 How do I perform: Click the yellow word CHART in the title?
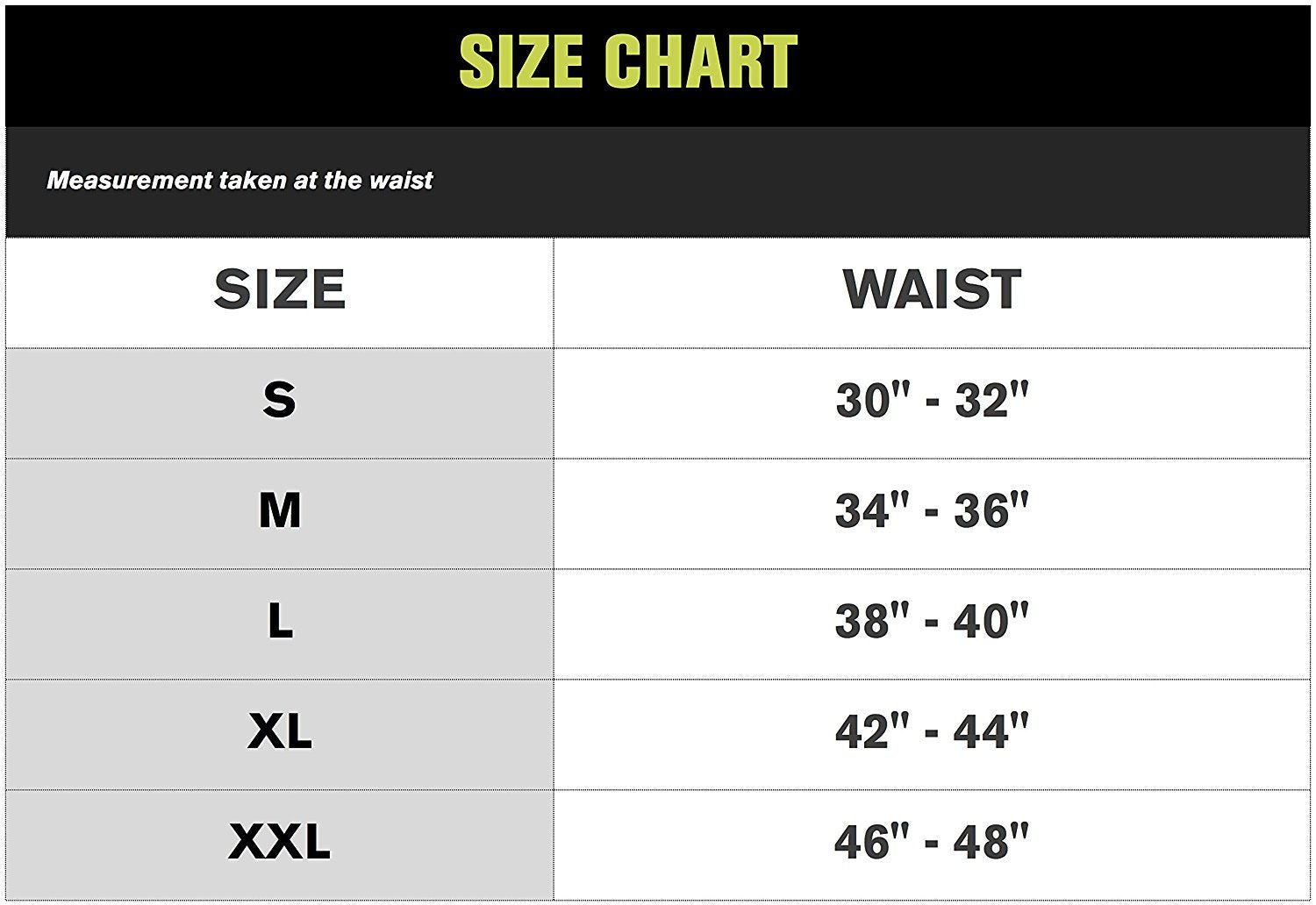pyautogui.click(x=701, y=62)
